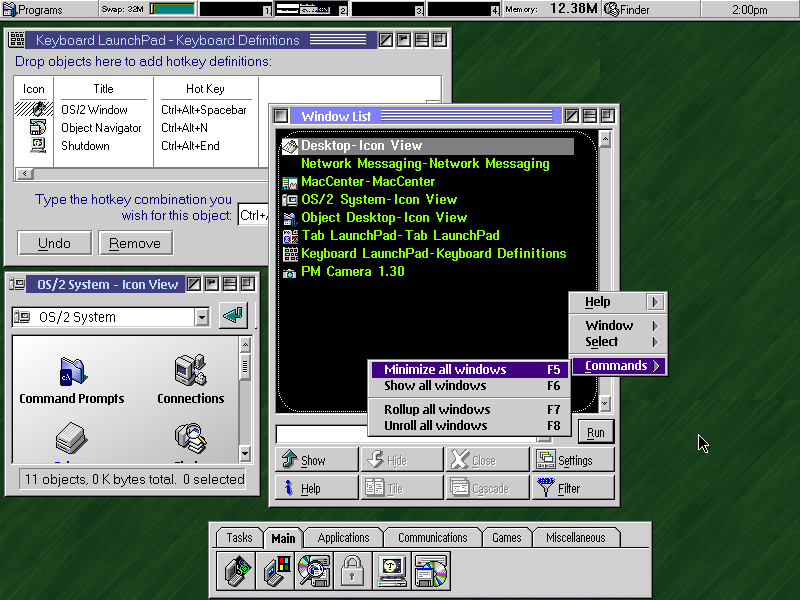This screenshot has height=600, width=800.
Task: Open the Communications tab
Action: 433,538
